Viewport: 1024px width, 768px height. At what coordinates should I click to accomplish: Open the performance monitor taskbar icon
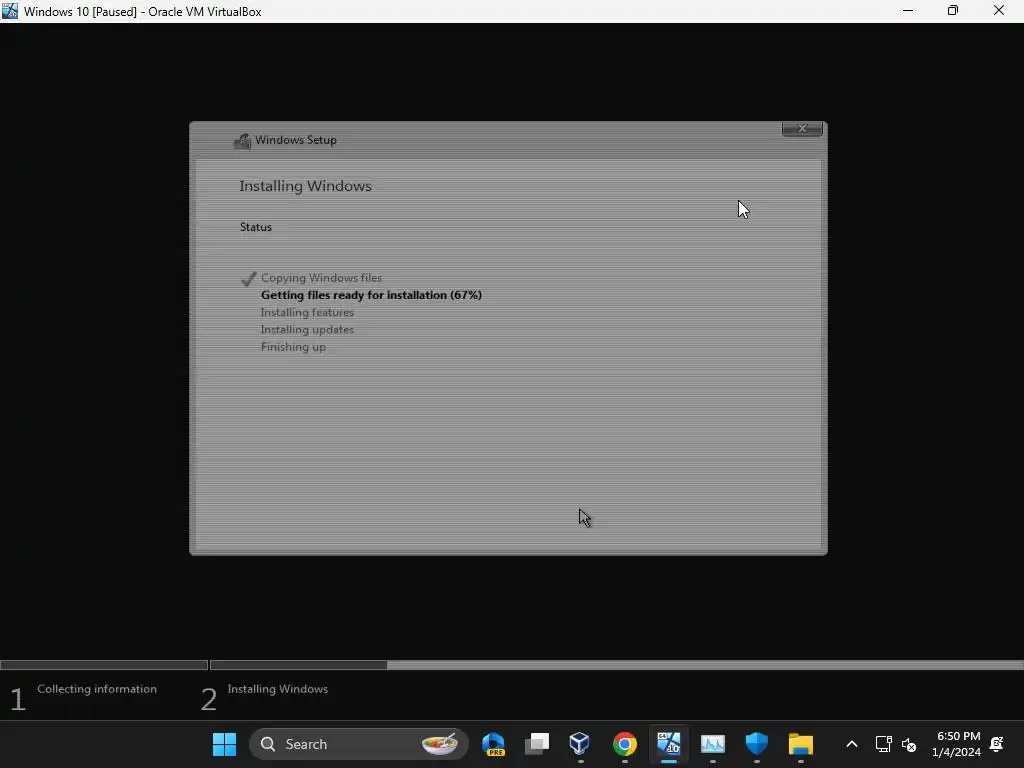pyautogui.click(x=712, y=744)
